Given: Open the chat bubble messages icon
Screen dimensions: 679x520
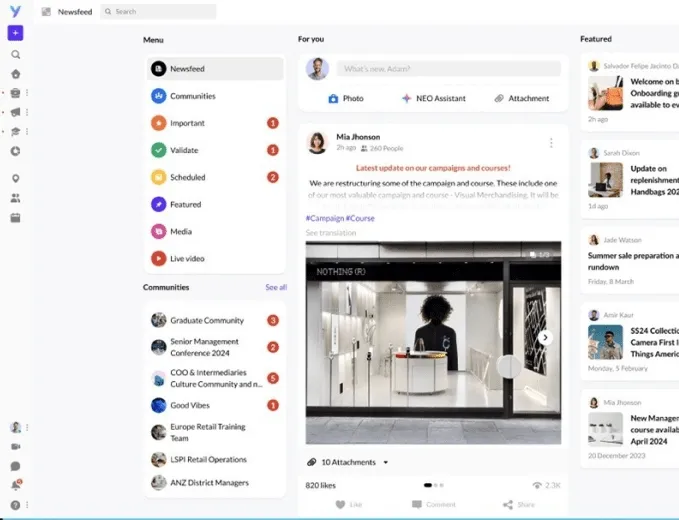Looking at the screenshot, I should [x=16, y=466].
